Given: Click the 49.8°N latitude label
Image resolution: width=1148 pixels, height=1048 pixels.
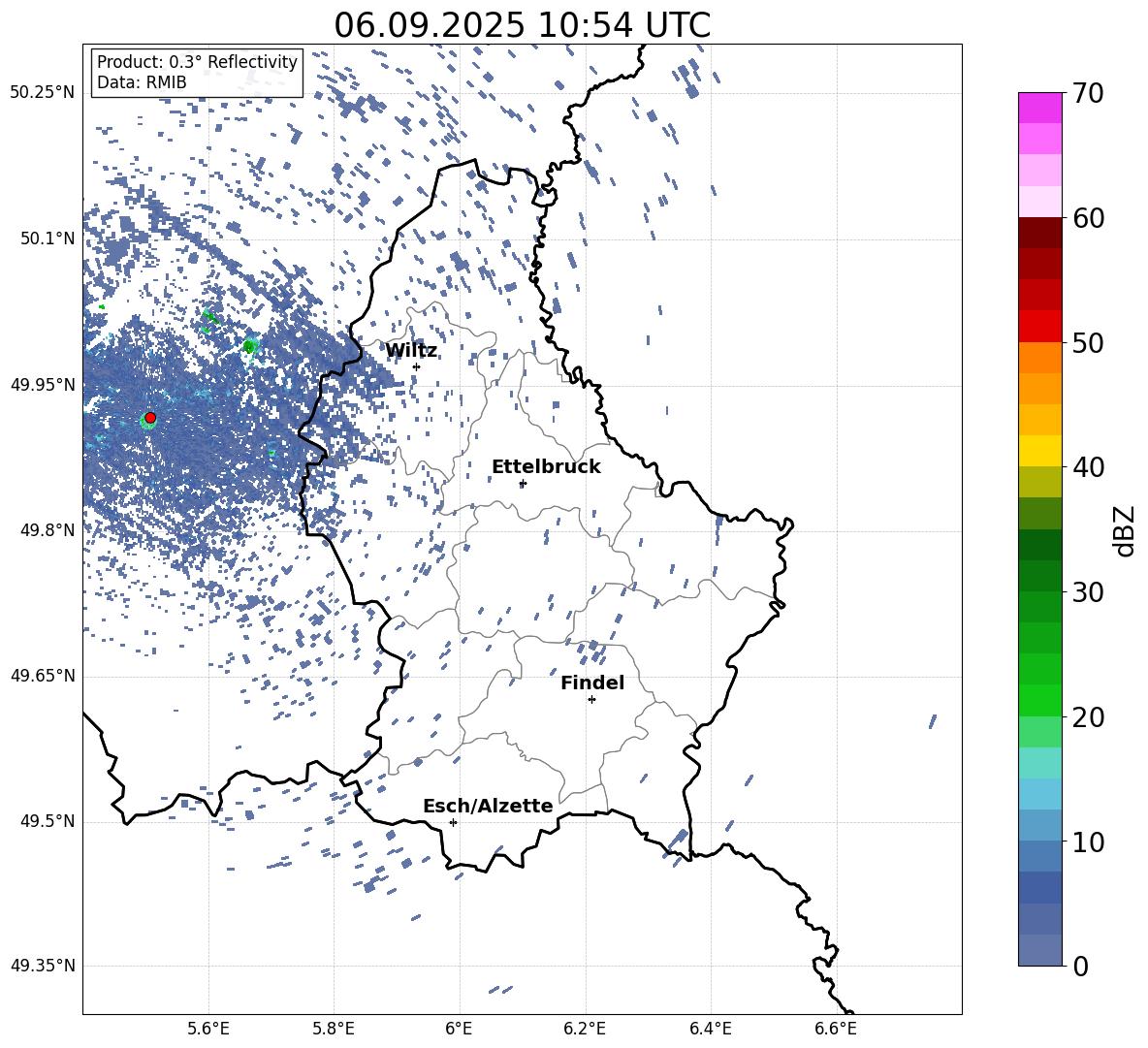Looking at the screenshot, I should (x=48, y=530).
